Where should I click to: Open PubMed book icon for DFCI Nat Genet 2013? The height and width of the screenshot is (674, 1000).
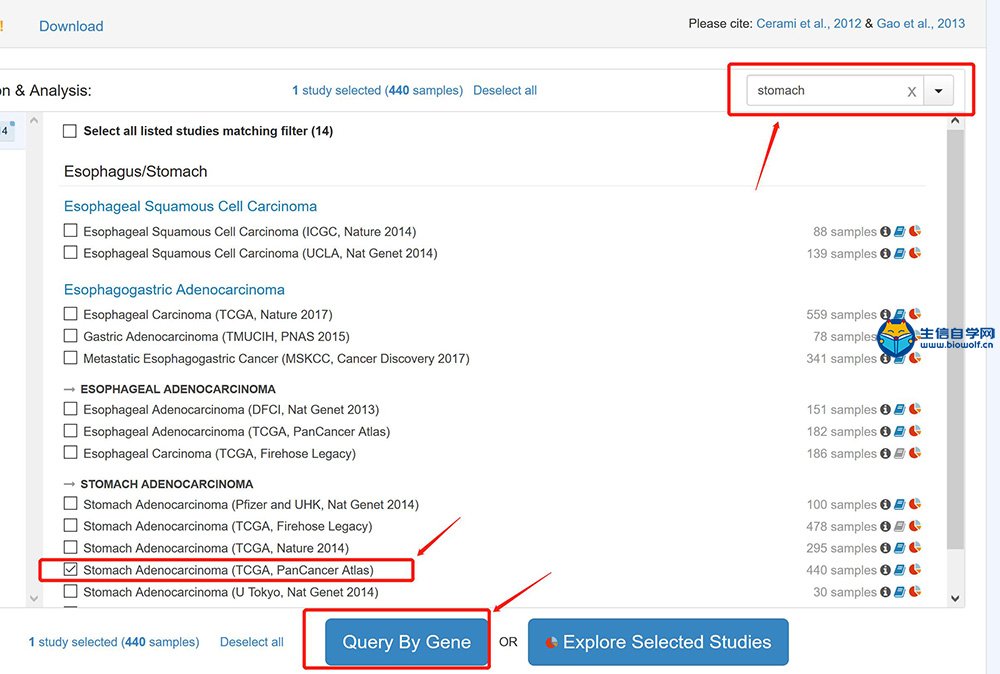pos(899,409)
